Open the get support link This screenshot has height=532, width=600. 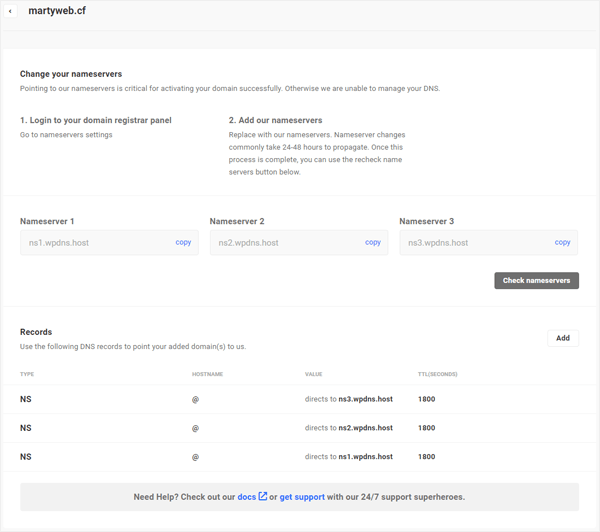pos(302,497)
